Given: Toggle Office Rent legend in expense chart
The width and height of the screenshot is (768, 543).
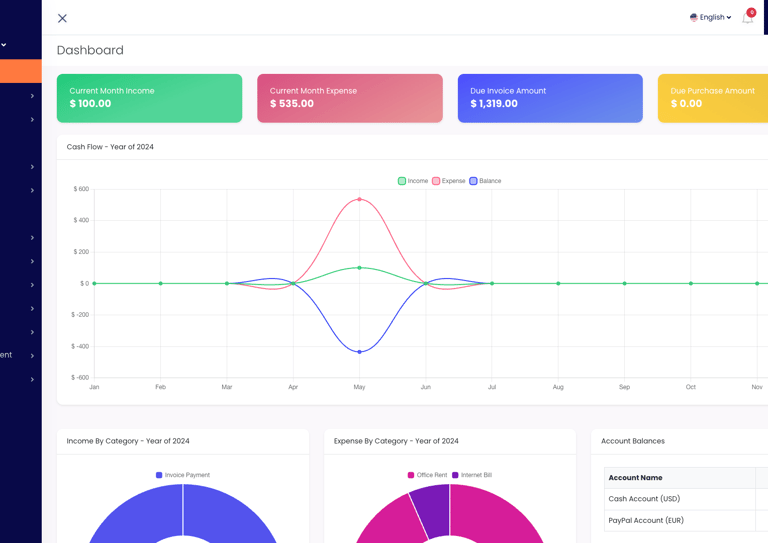Looking at the screenshot, I should [x=428, y=475].
